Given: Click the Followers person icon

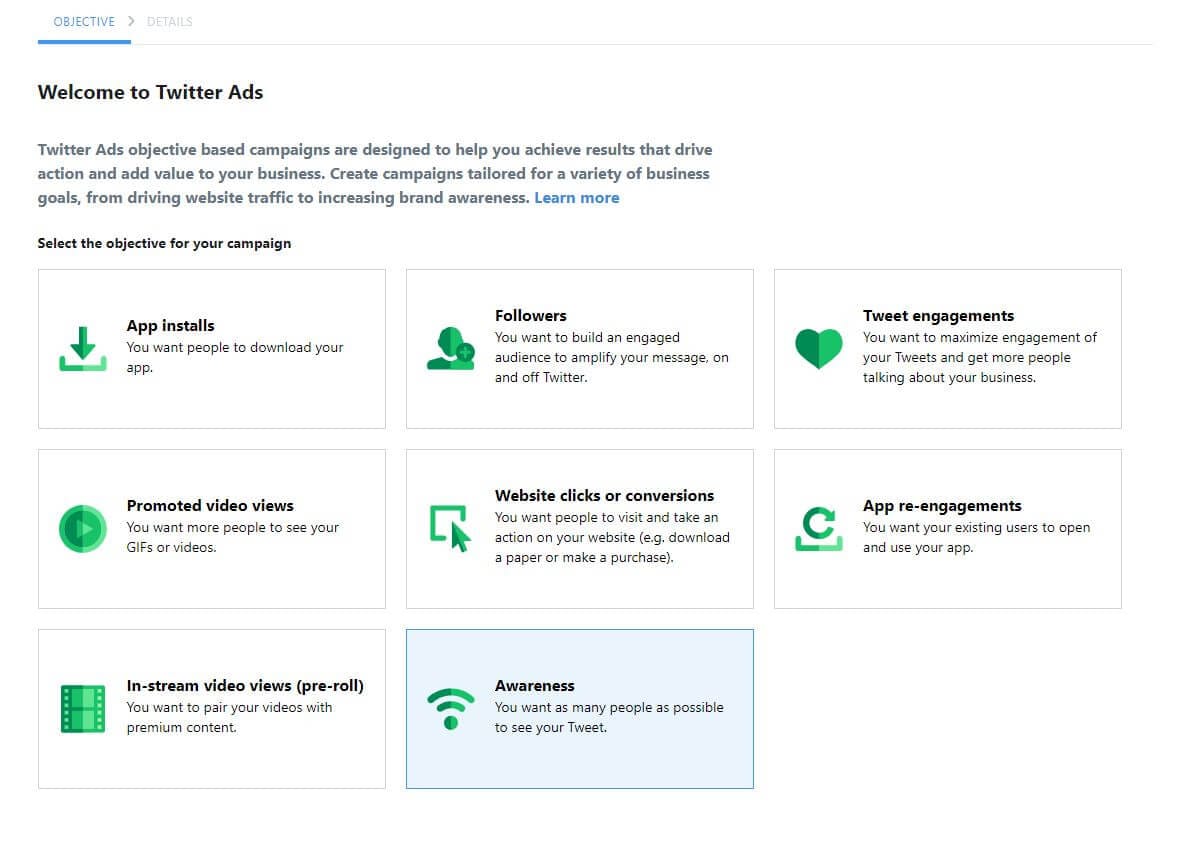Looking at the screenshot, I should [x=449, y=349].
